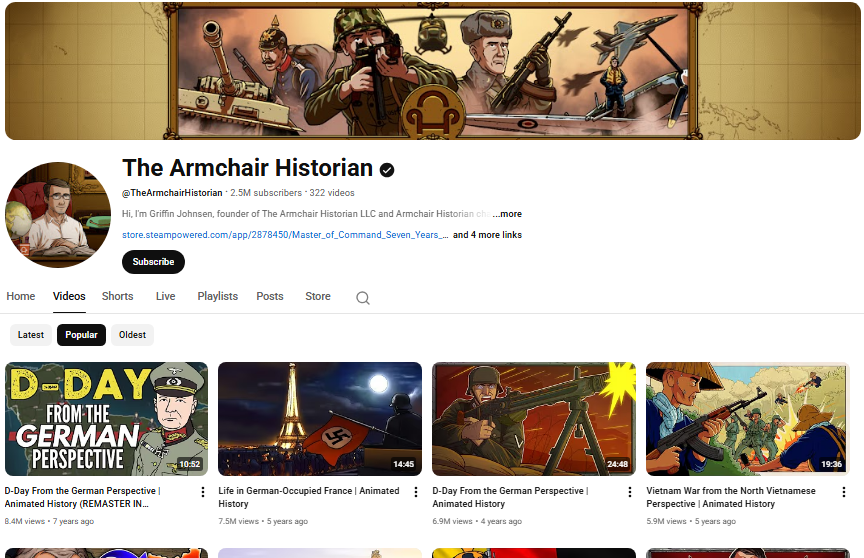864x558 pixels.
Task: Go to the Home tab
Action: (x=21, y=296)
